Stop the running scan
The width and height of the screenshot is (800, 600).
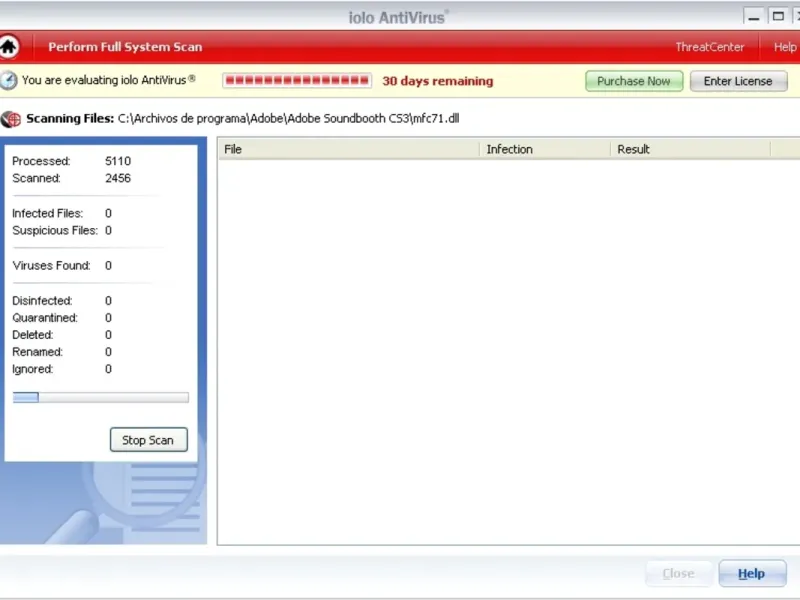148,440
